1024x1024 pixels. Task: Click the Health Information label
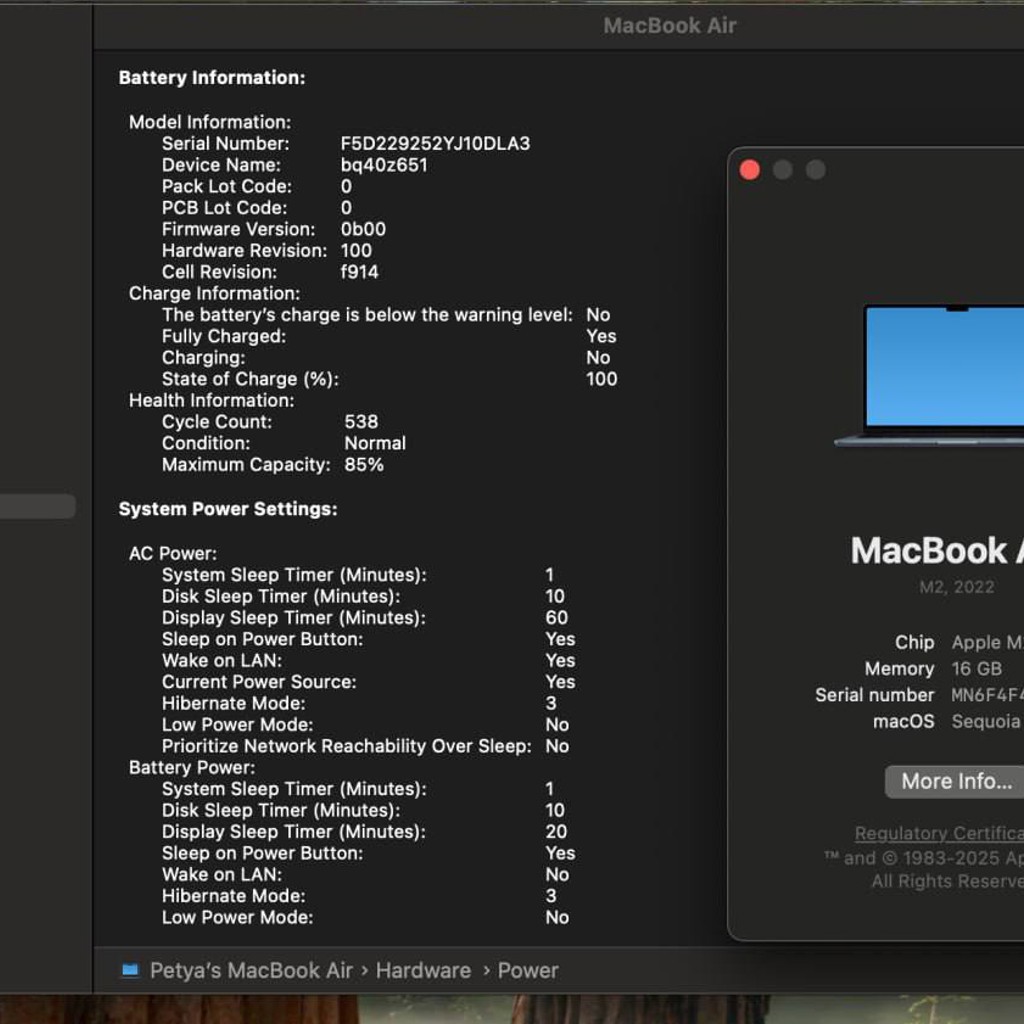coord(212,400)
